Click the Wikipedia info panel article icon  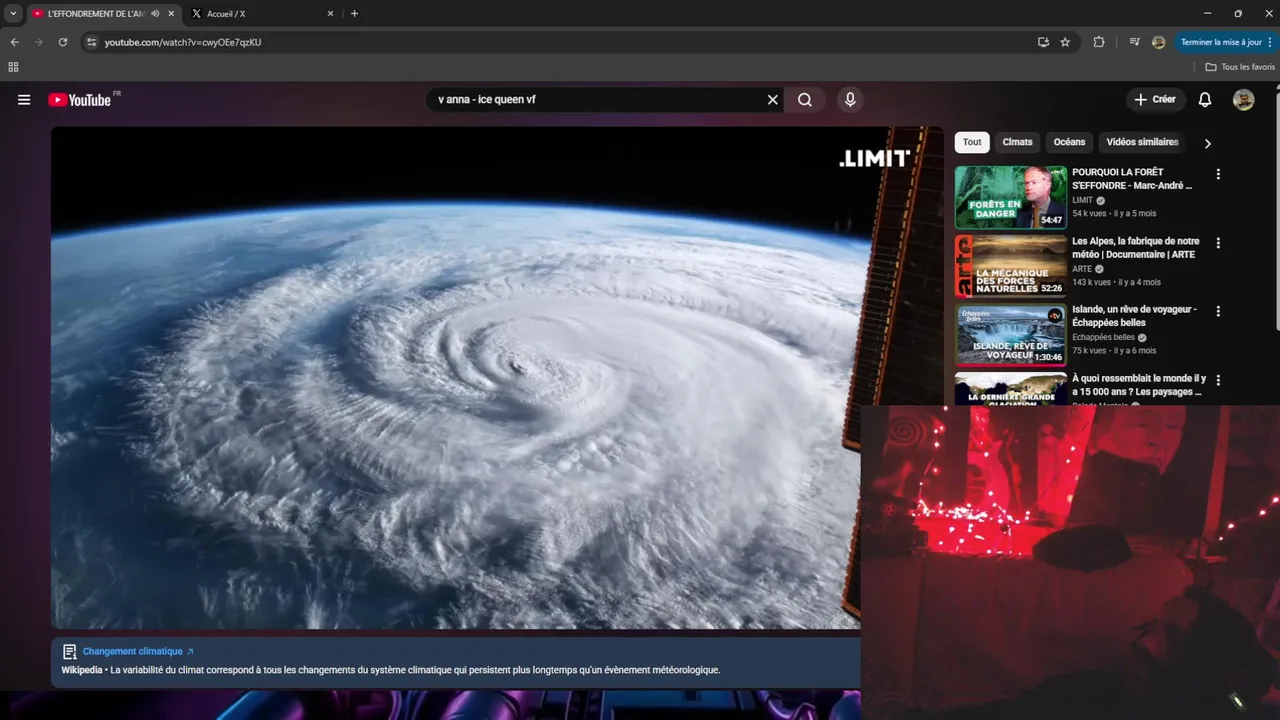69,652
